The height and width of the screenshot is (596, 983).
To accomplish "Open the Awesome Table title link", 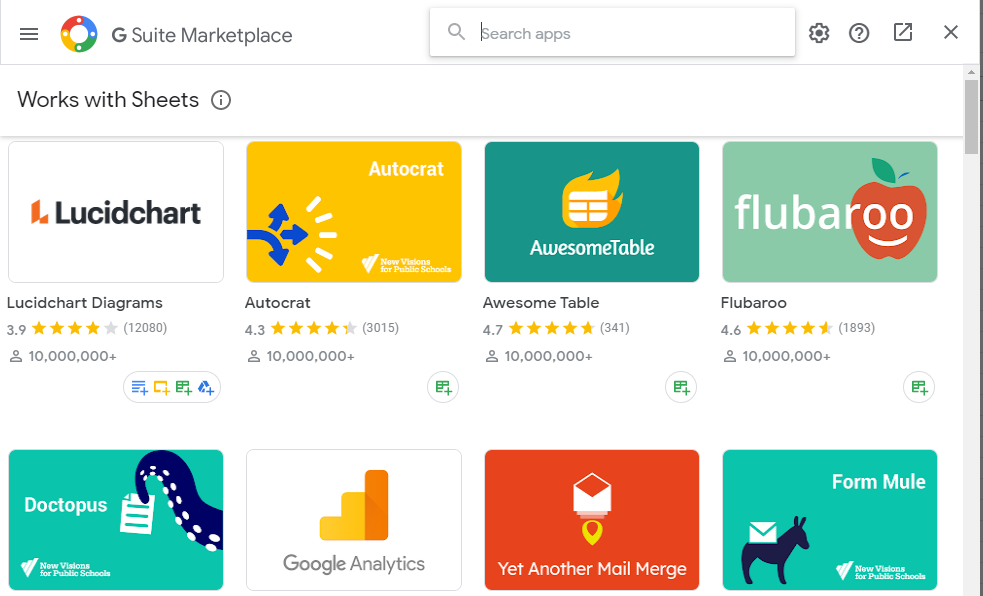I will click(541, 303).
